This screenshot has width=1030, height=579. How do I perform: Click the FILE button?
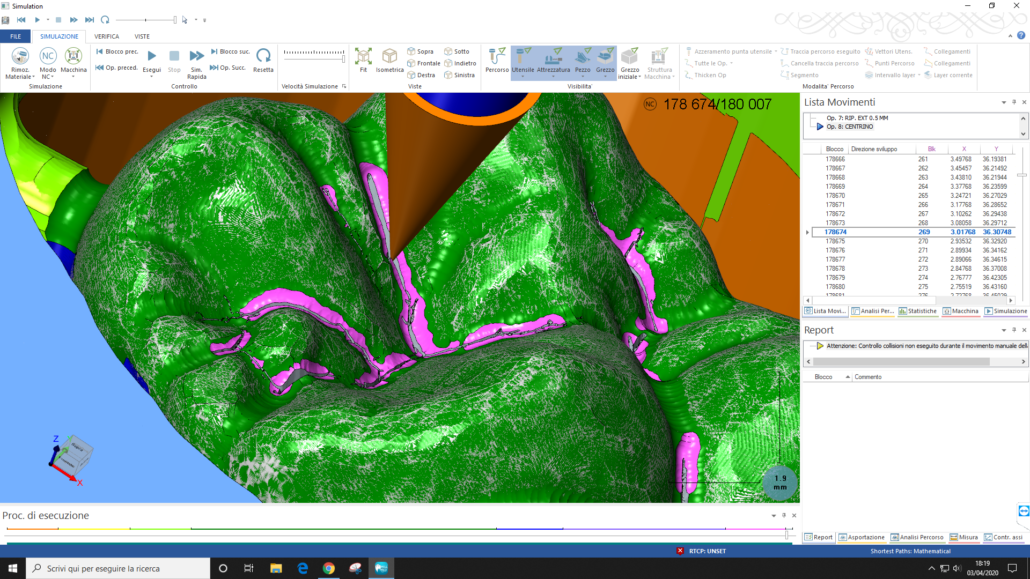click(15, 36)
